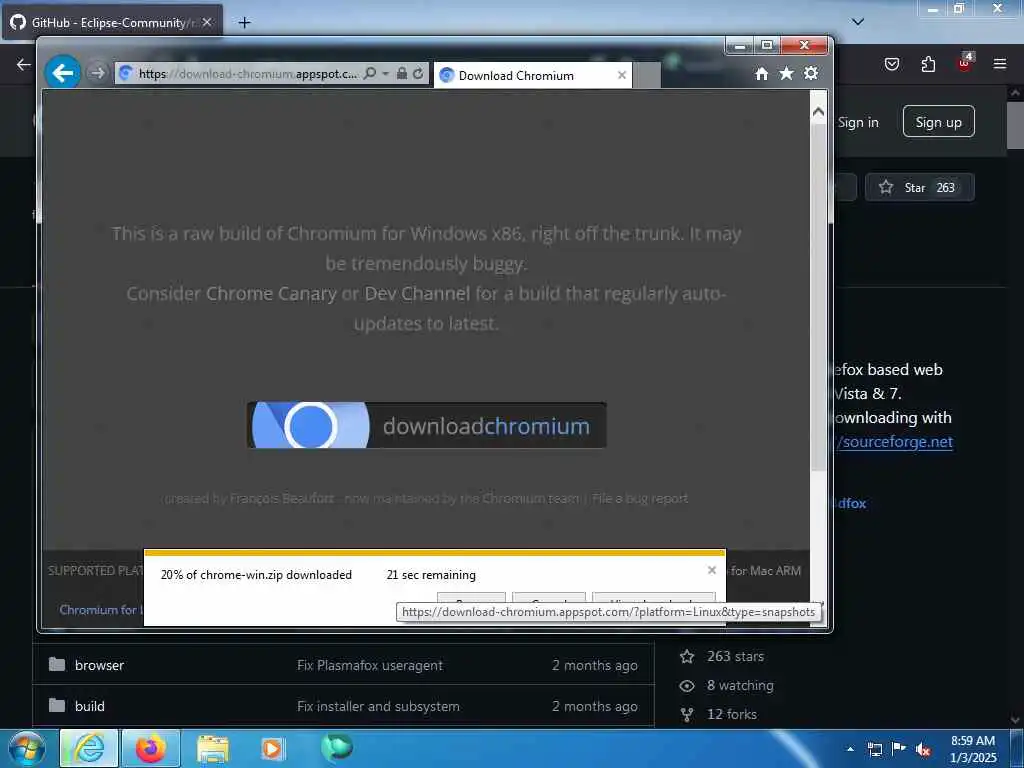1024x768 pixels.
Task: Click the 263 star count badge
Action: 946,187
